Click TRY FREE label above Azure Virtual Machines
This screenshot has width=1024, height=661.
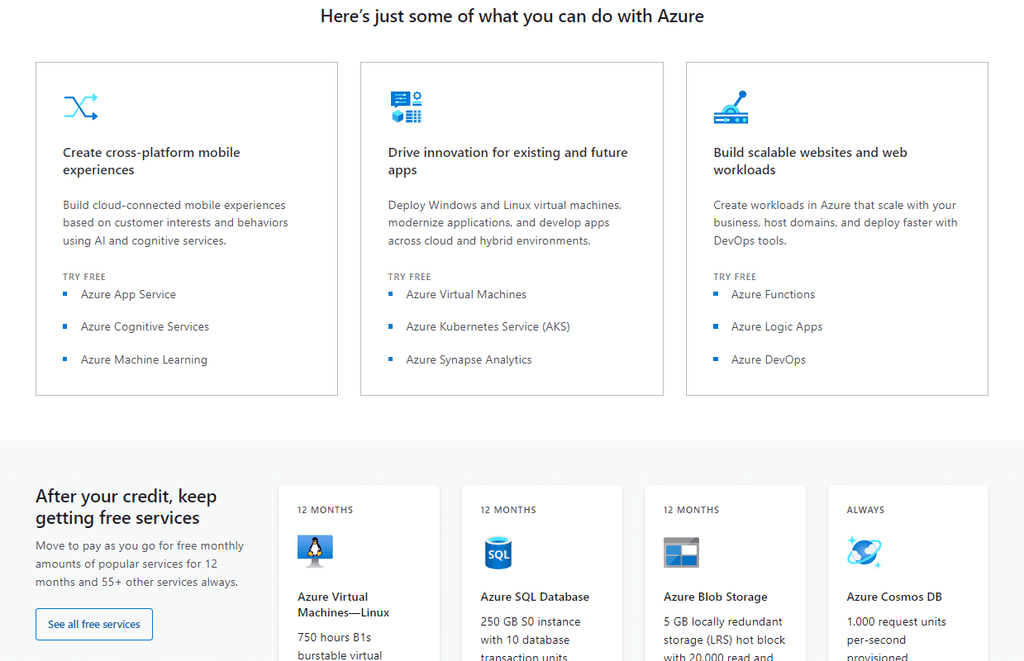point(409,277)
